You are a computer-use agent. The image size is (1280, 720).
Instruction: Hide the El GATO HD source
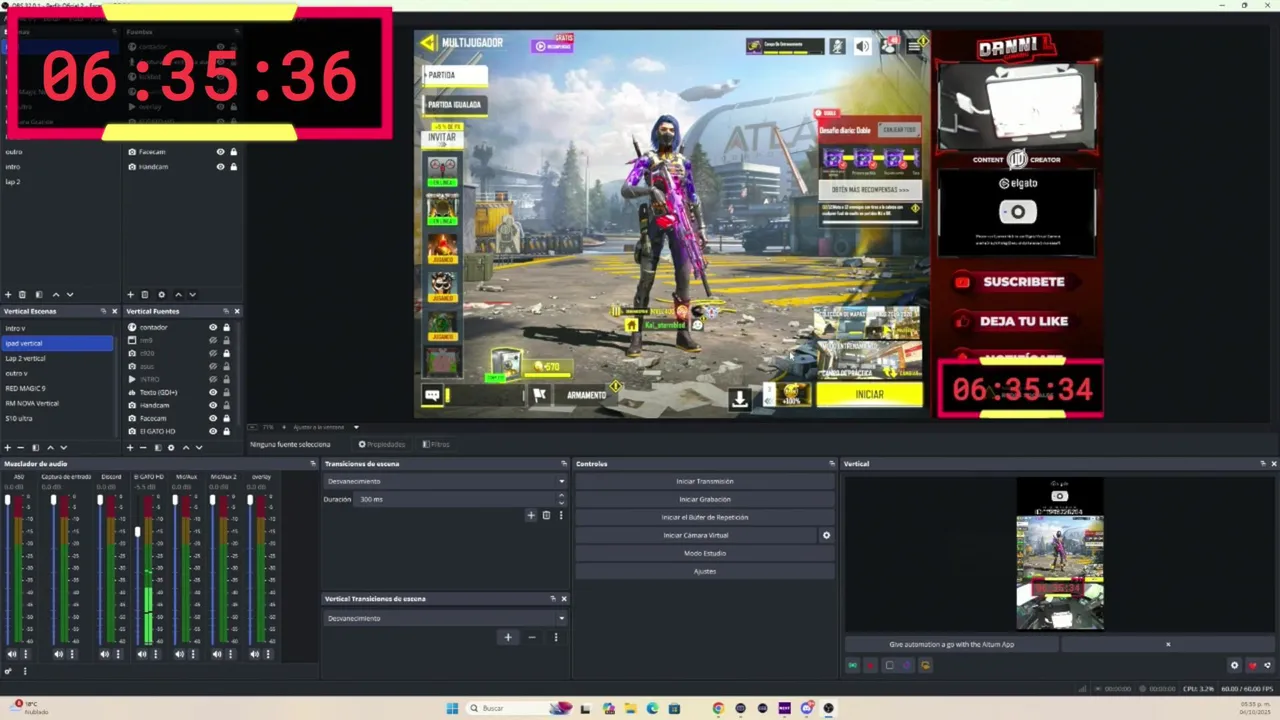213,431
